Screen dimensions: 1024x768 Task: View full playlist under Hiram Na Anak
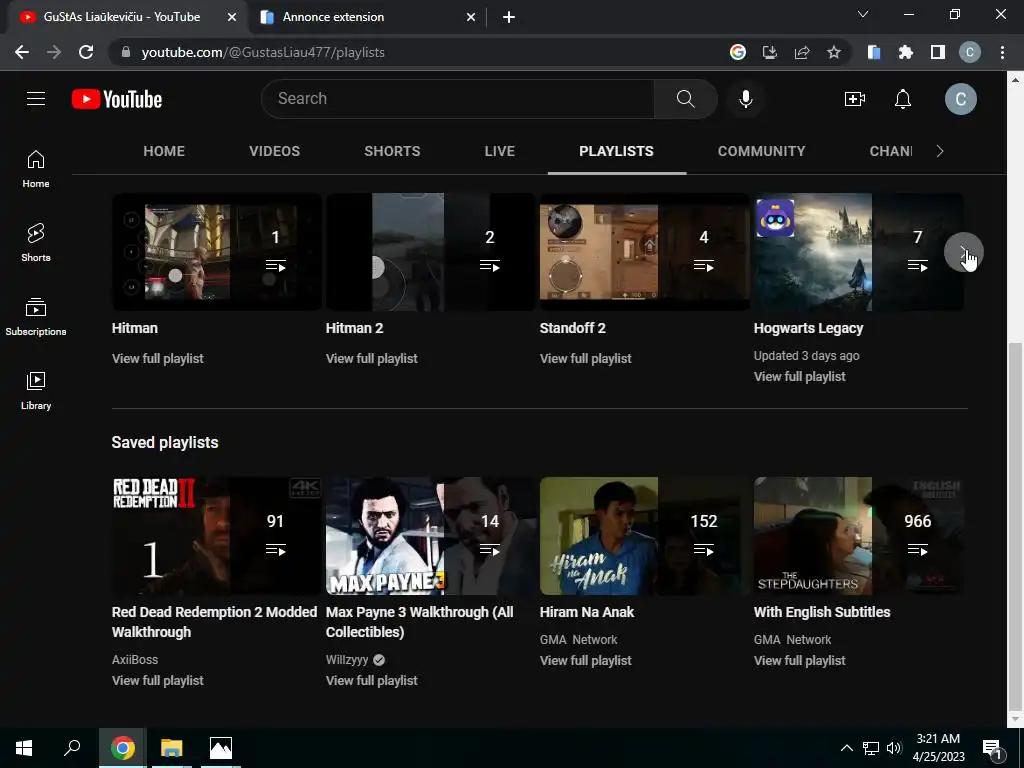tap(586, 661)
